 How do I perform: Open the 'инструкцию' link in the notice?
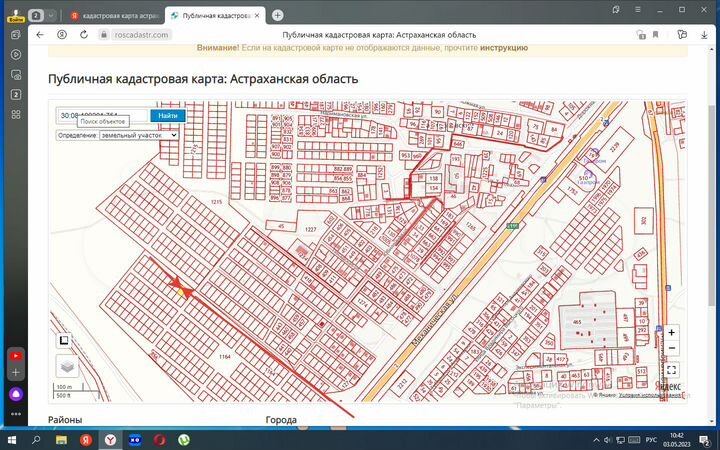(504, 47)
